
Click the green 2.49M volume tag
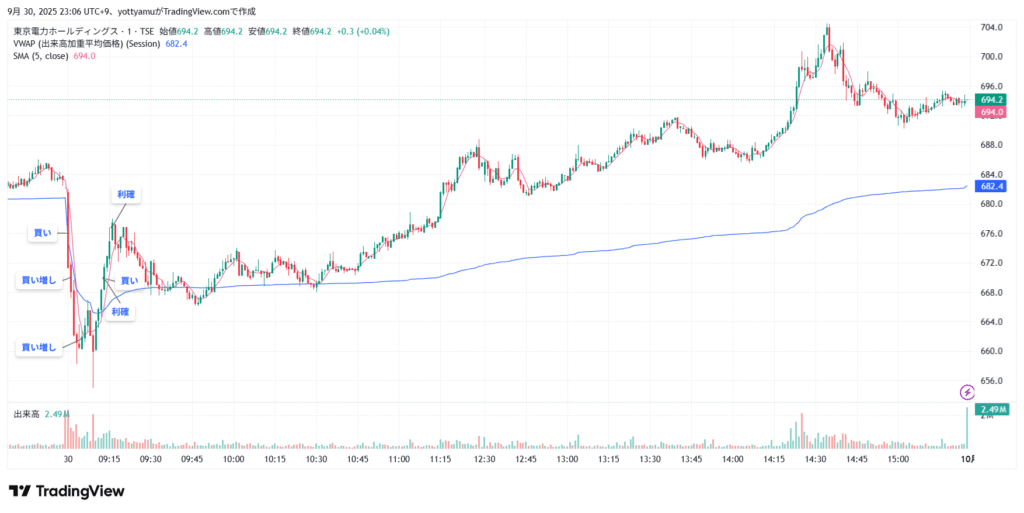pos(991,410)
